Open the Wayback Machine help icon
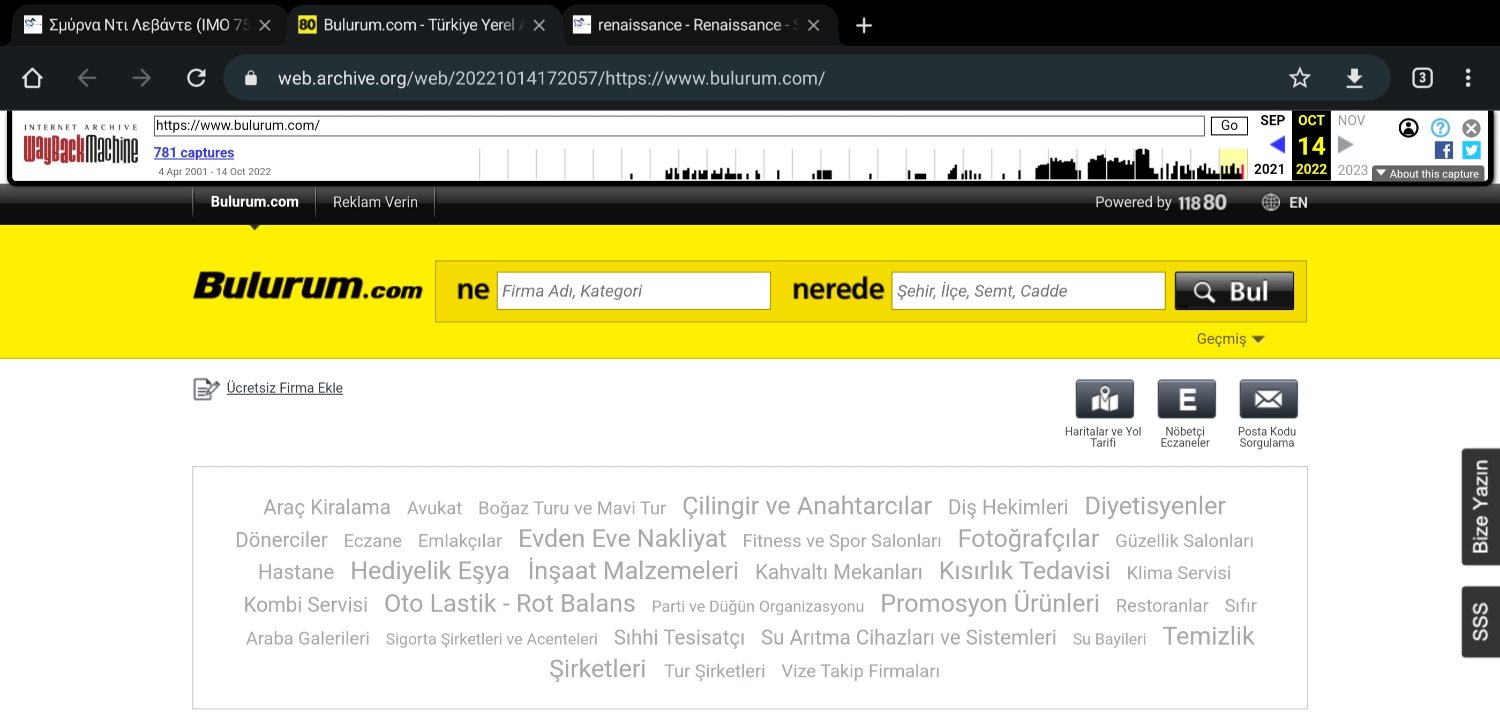 coord(1440,127)
